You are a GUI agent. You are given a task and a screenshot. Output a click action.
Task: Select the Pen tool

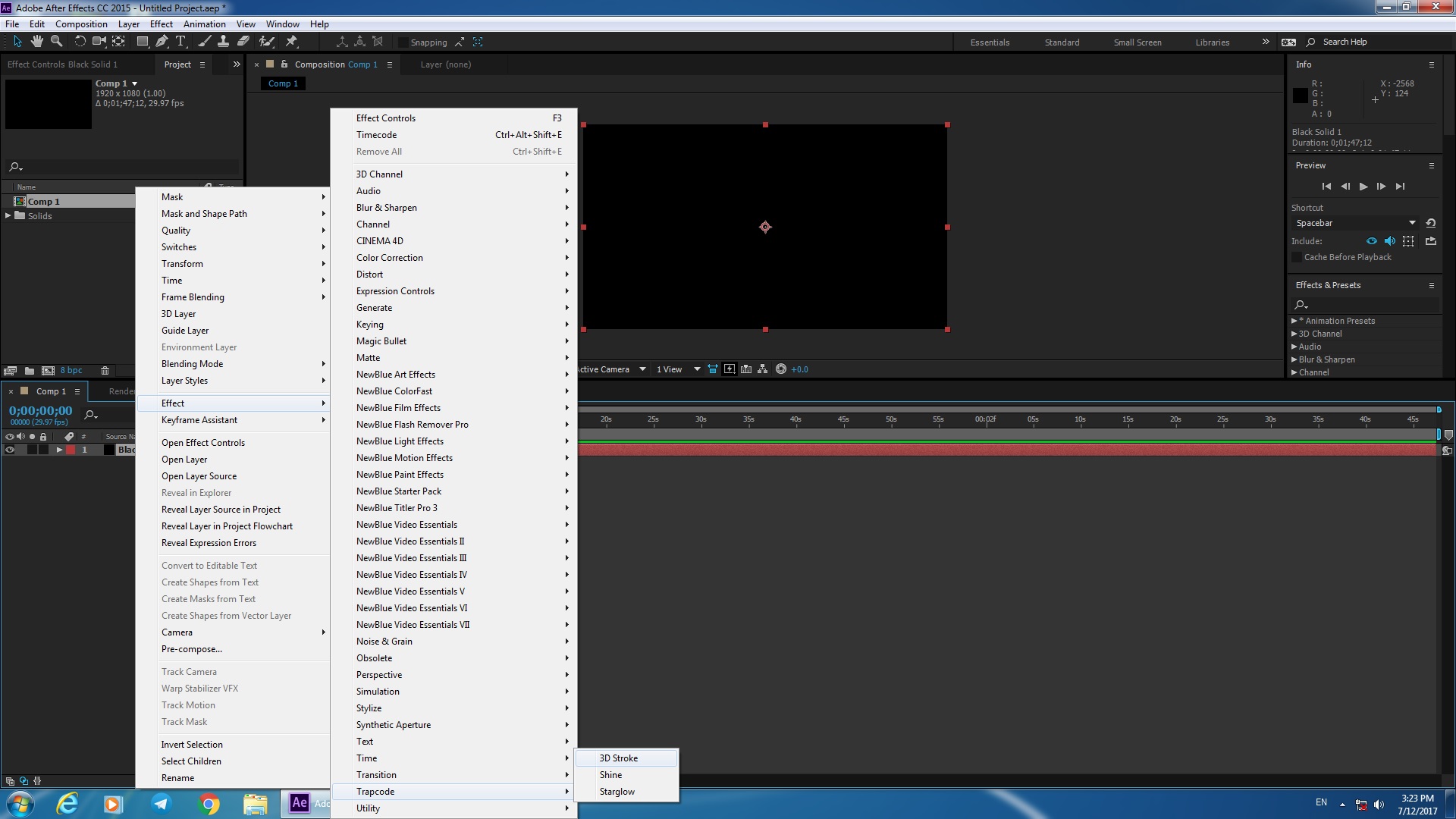162,42
